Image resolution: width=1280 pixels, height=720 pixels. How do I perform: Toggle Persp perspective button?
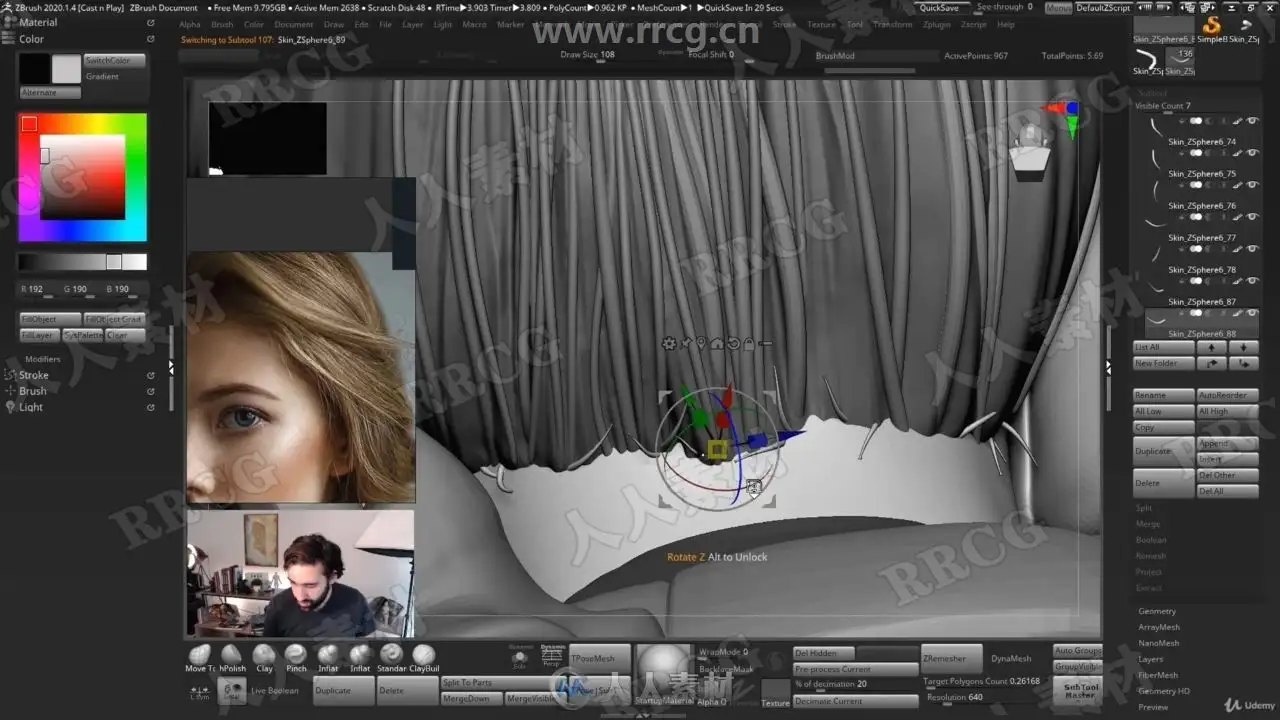(552, 655)
